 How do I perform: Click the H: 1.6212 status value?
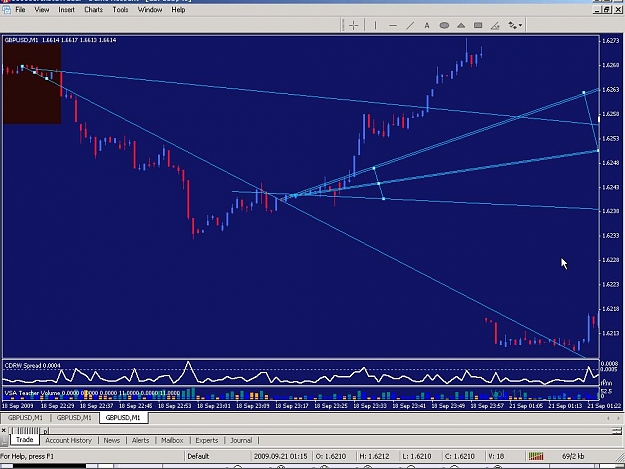tap(374, 456)
